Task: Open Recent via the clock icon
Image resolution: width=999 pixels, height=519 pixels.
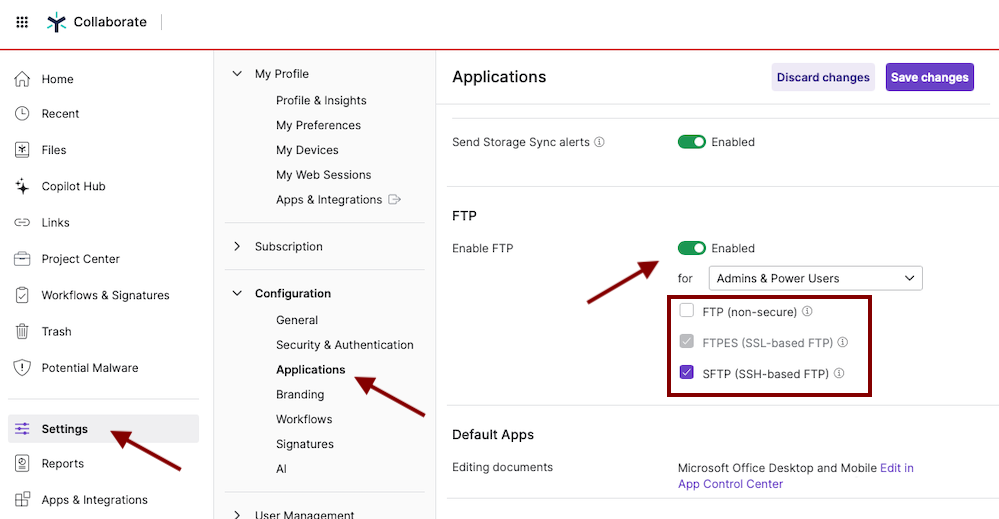Action: click(22, 114)
